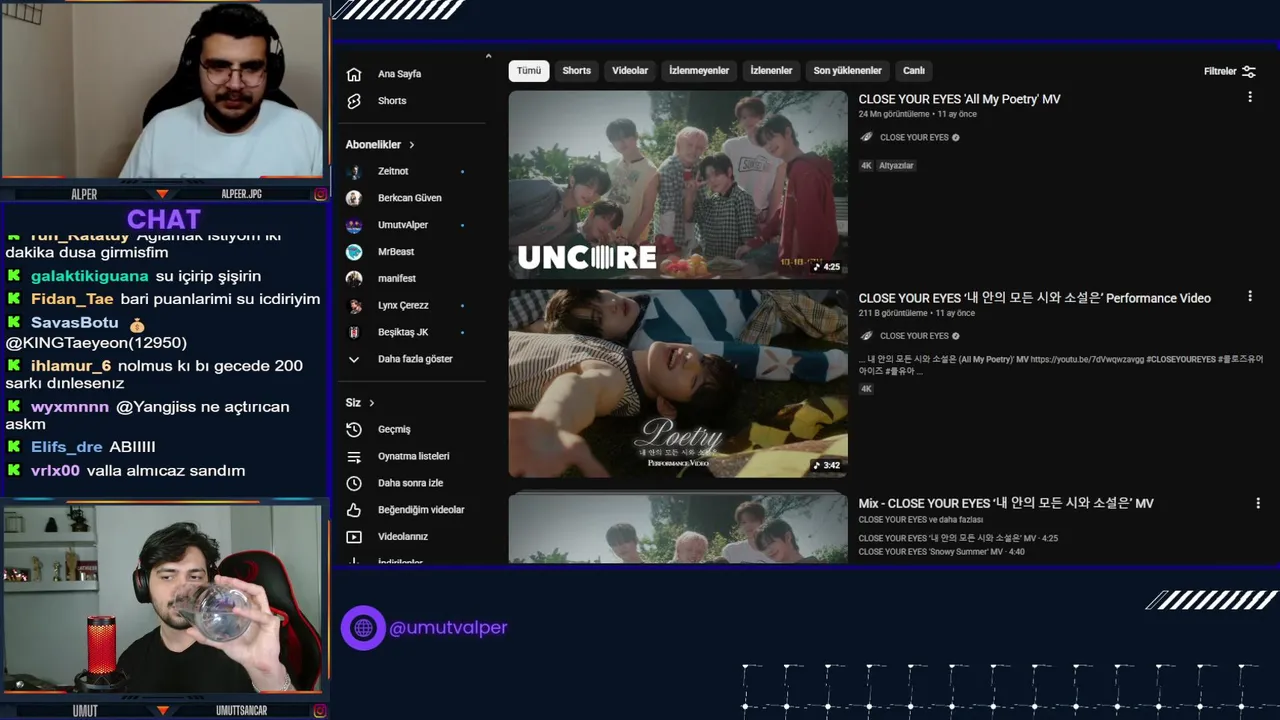Open Geçmiş history icon
1280x720 pixels.
(354, 429)
